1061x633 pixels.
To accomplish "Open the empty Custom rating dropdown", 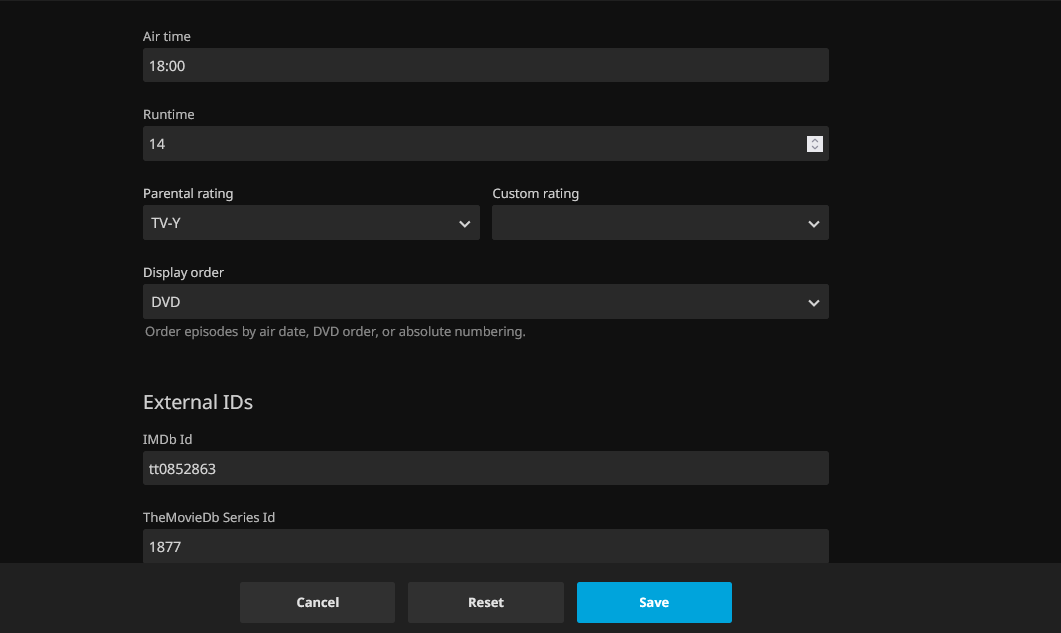I will pos(650,223).
